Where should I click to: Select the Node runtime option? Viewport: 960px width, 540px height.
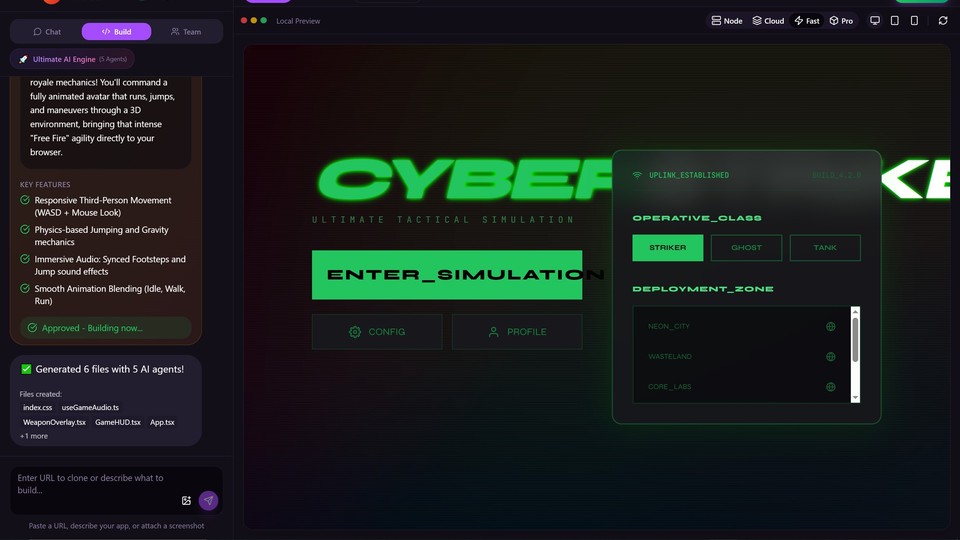[726, 20]
